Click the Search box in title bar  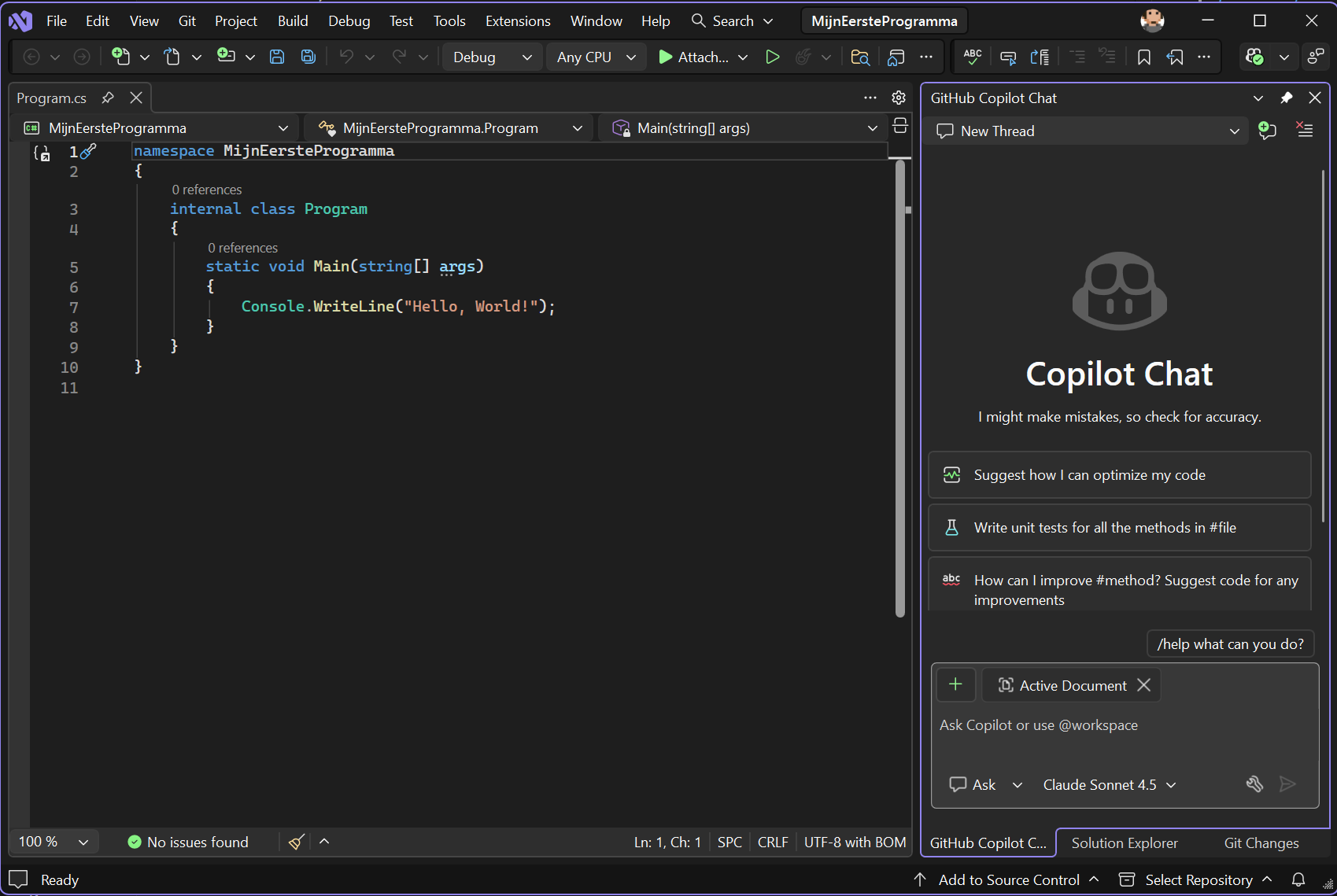pos(733,21)
